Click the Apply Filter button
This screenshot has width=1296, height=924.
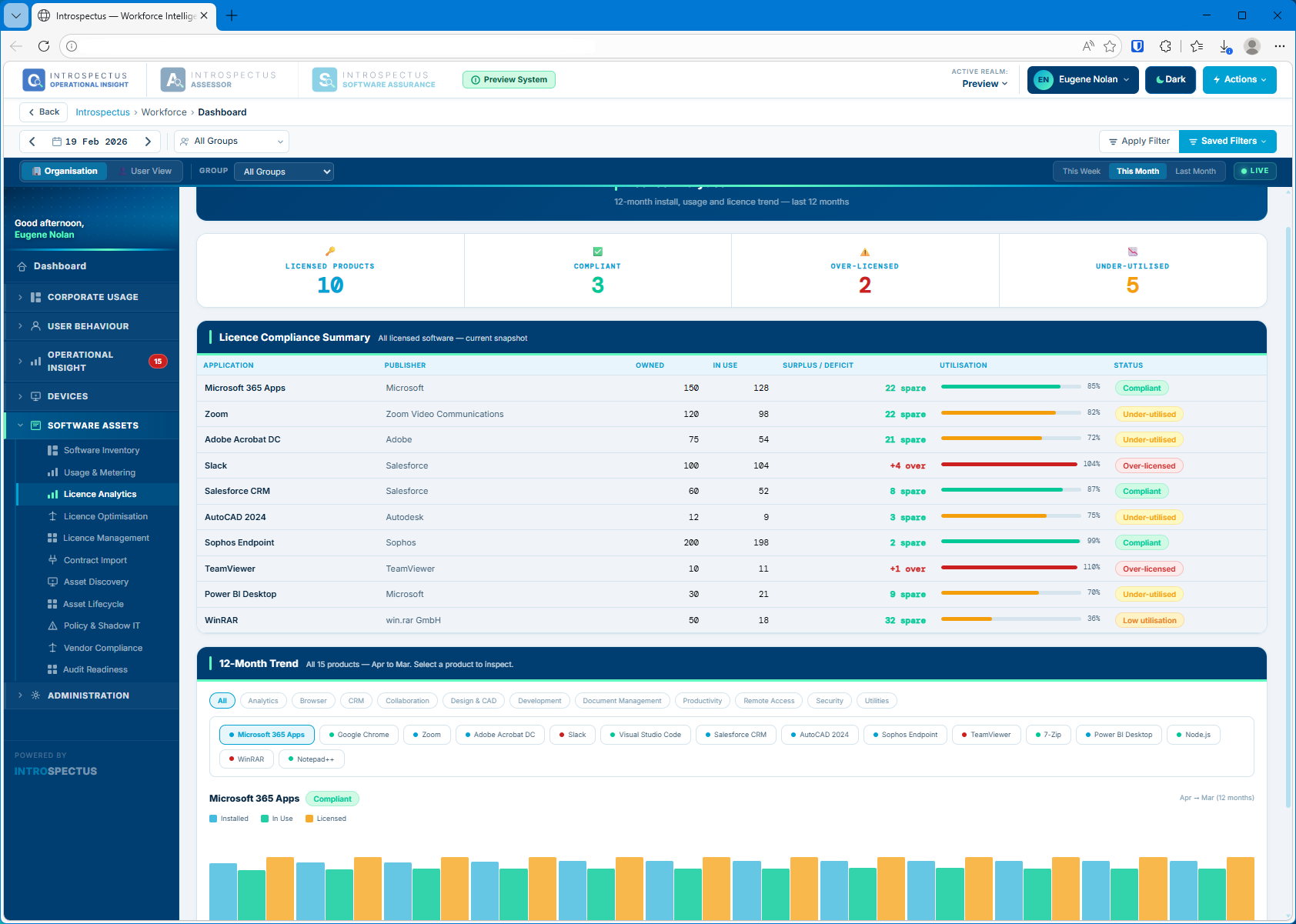click(1138, 142)
